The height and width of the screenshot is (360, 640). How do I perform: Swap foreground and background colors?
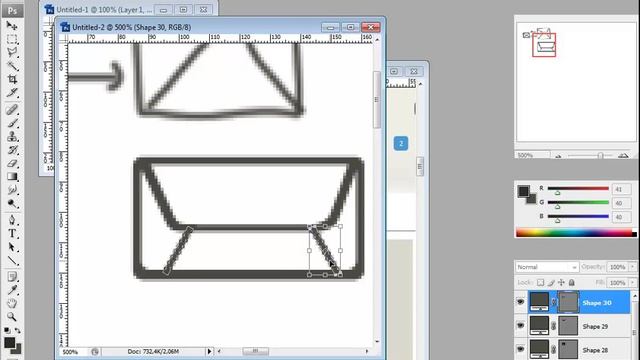(18, 330)
